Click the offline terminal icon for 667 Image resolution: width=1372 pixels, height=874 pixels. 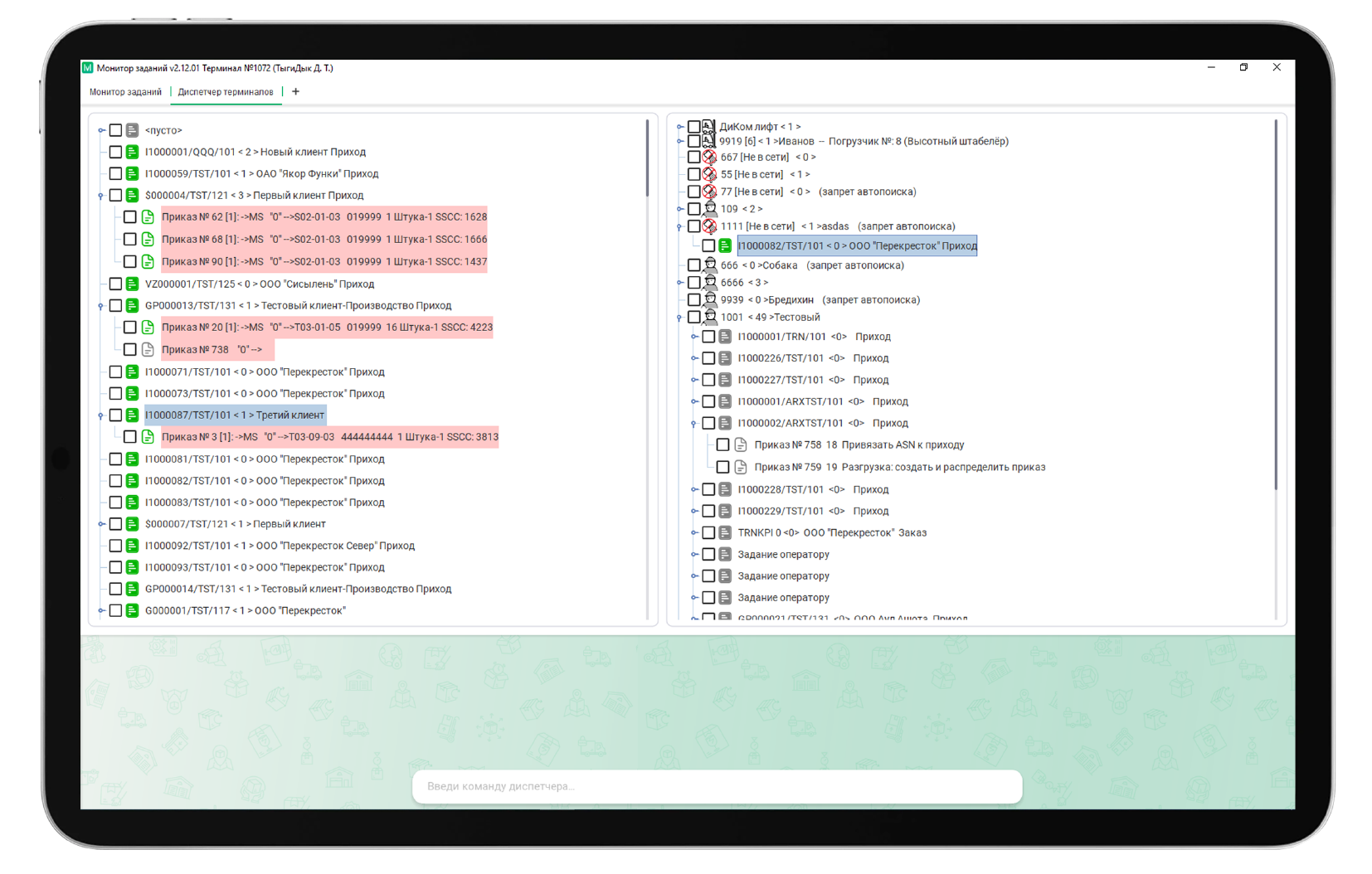tap(709, 157)
